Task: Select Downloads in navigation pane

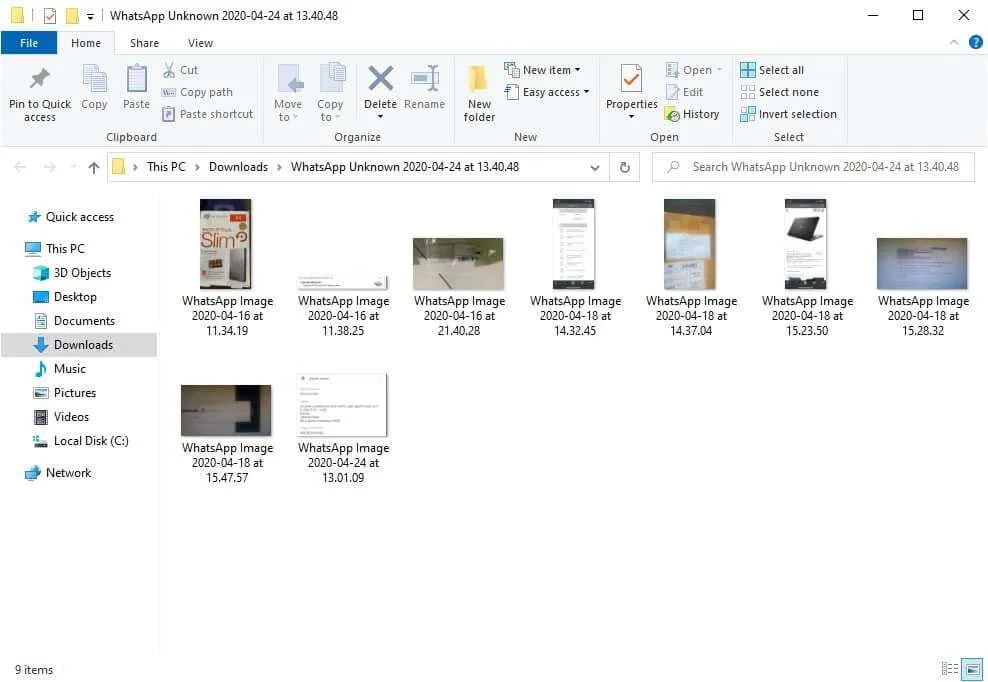Action: coord(79,345)
